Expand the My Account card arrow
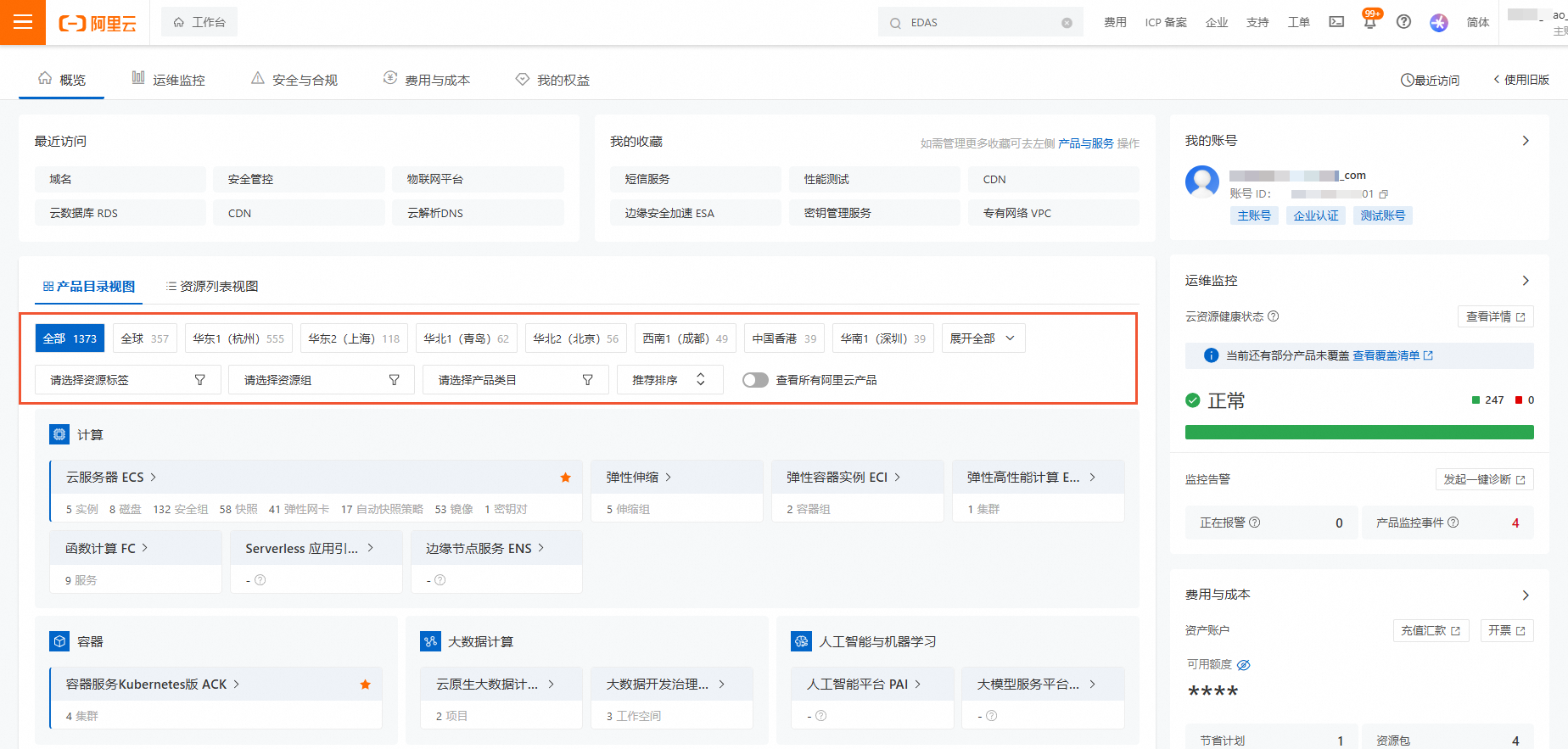Image resolution: width=1568 pixels, height=749 pixels. point(1526,141)
